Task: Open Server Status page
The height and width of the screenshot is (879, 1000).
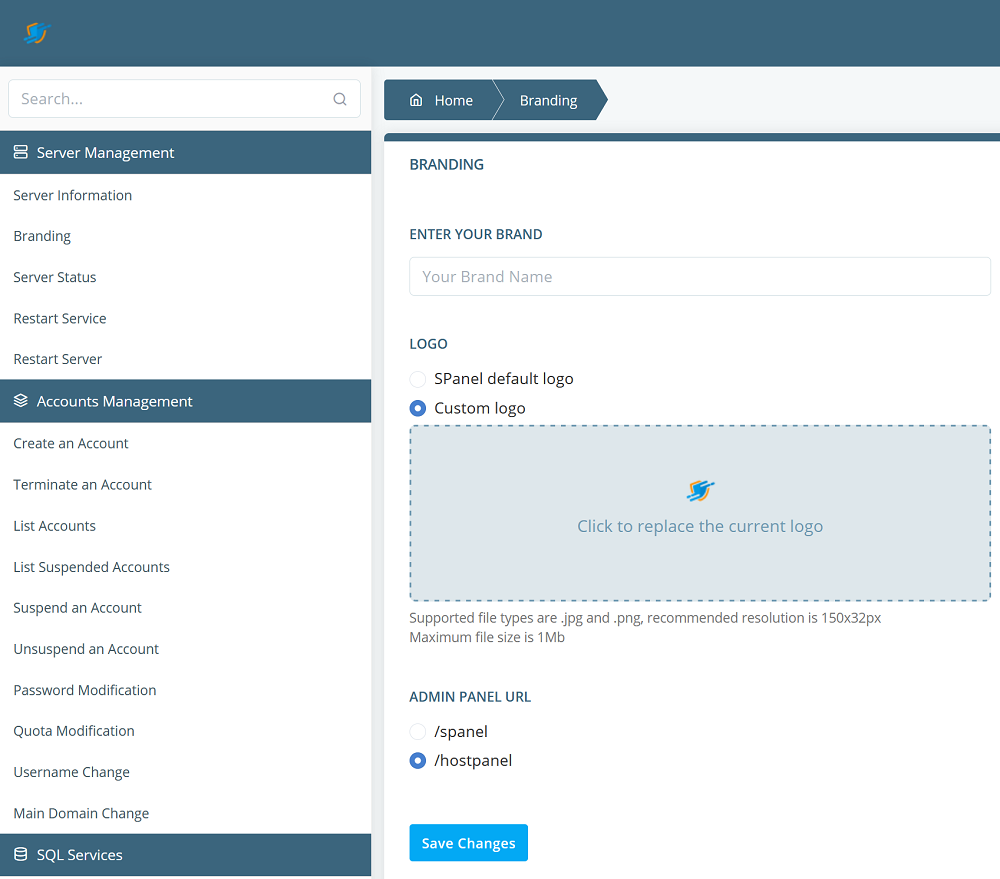Action: [x=55, y=277]
